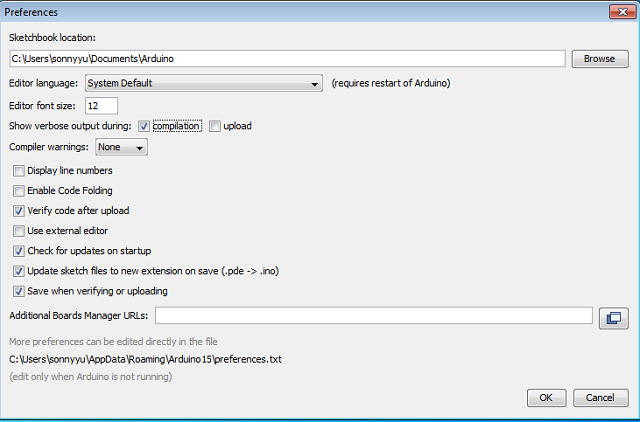This screenshot has width=640, height=422.
Task: Click the Editor font size field
Action: tap(102, 106)
